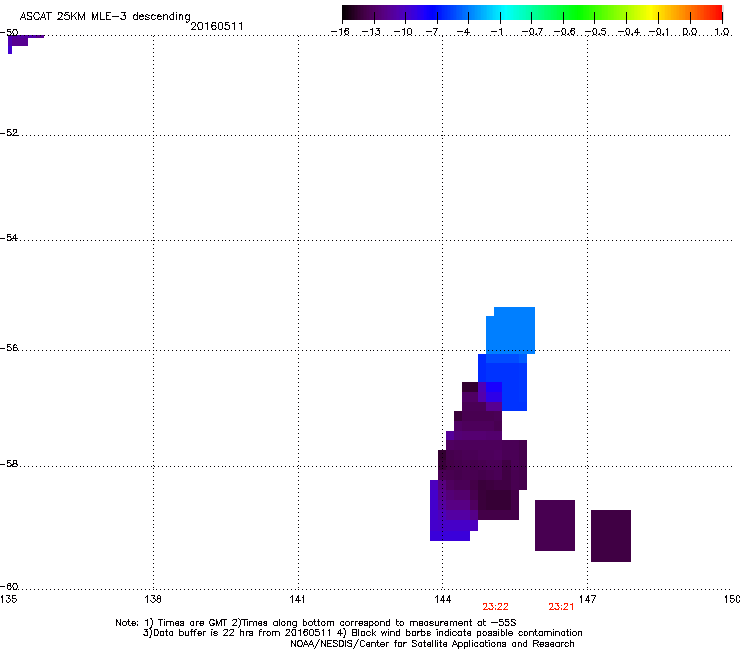
Task: Click the isolated dark purple square right of 147
Action: [611, 536]
